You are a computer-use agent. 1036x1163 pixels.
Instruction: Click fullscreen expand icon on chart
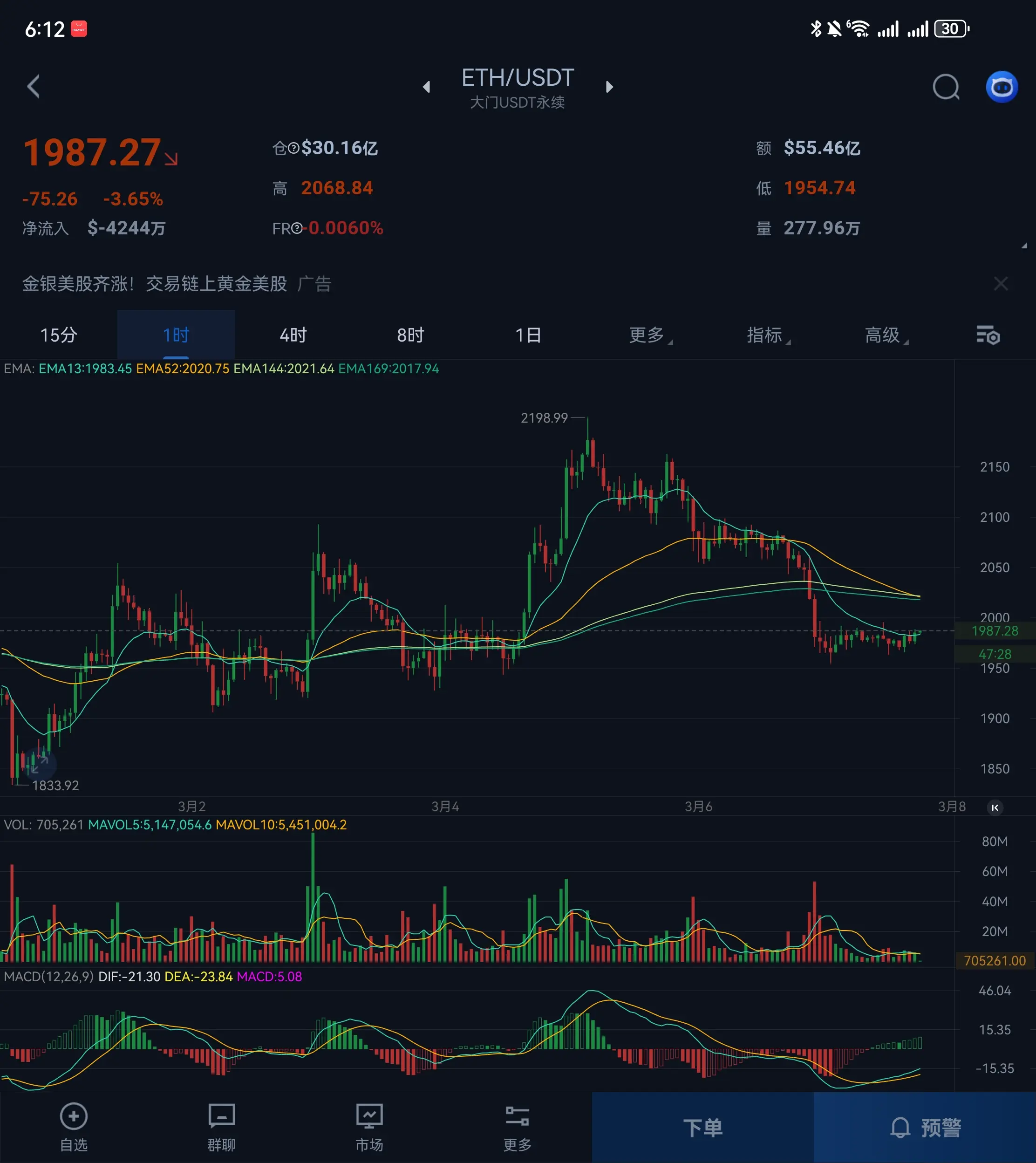click(x=39, y=764)
